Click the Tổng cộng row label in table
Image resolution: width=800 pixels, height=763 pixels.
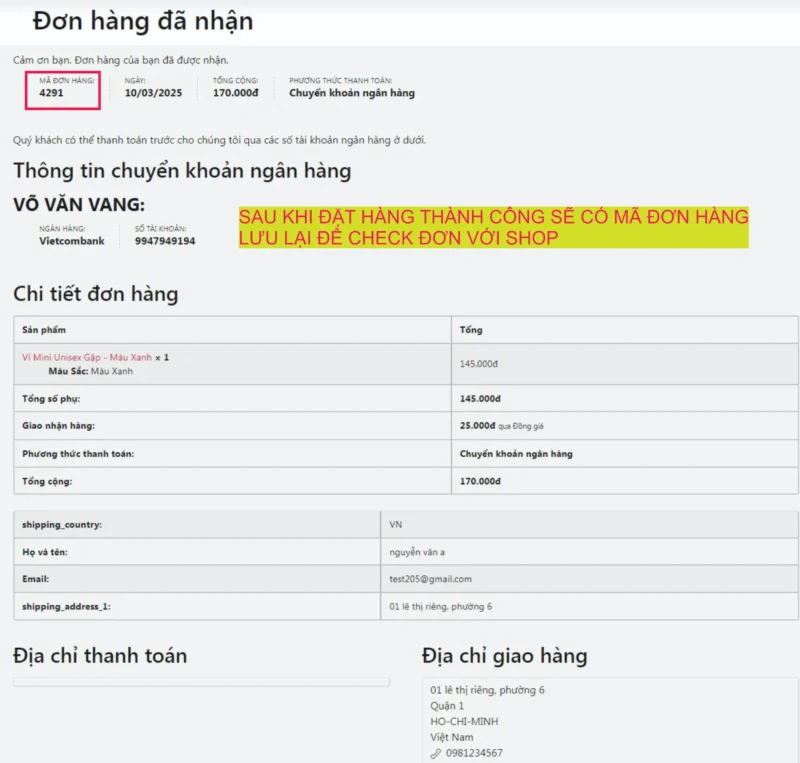(47, 481)
